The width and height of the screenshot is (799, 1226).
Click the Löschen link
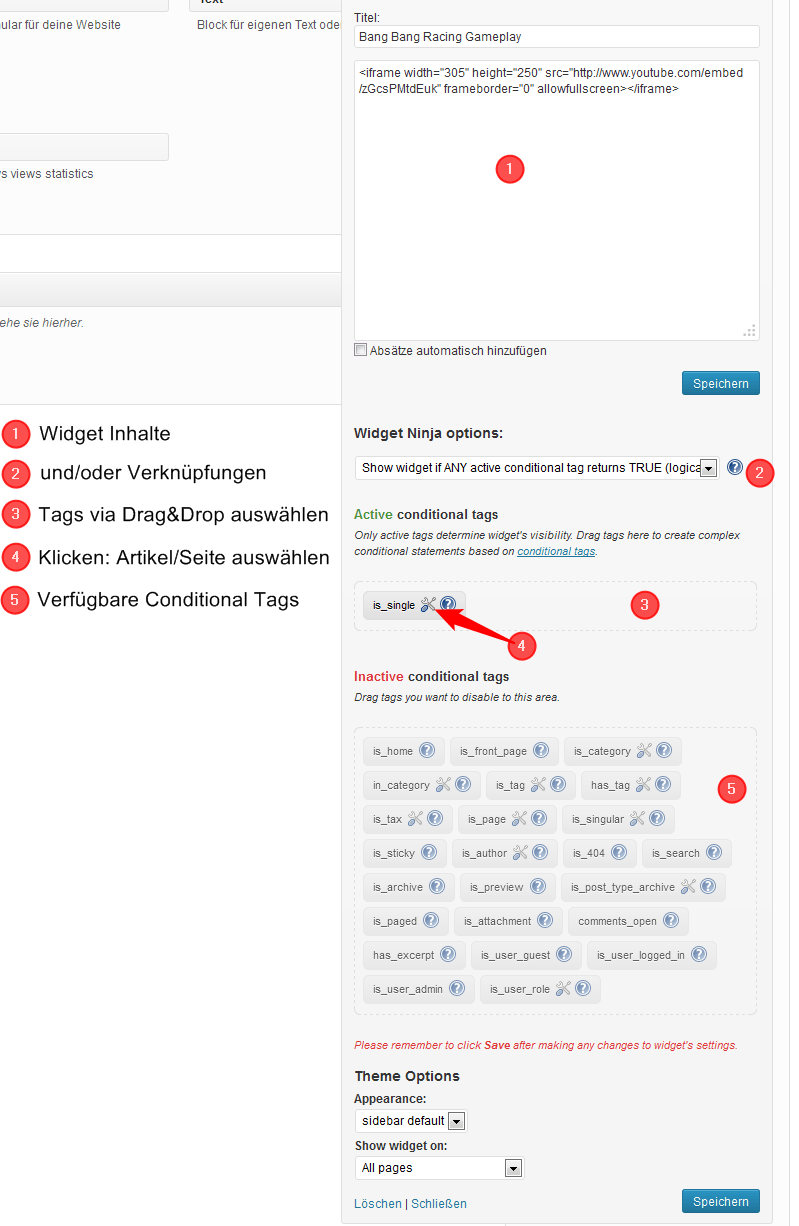(378, 1204)
